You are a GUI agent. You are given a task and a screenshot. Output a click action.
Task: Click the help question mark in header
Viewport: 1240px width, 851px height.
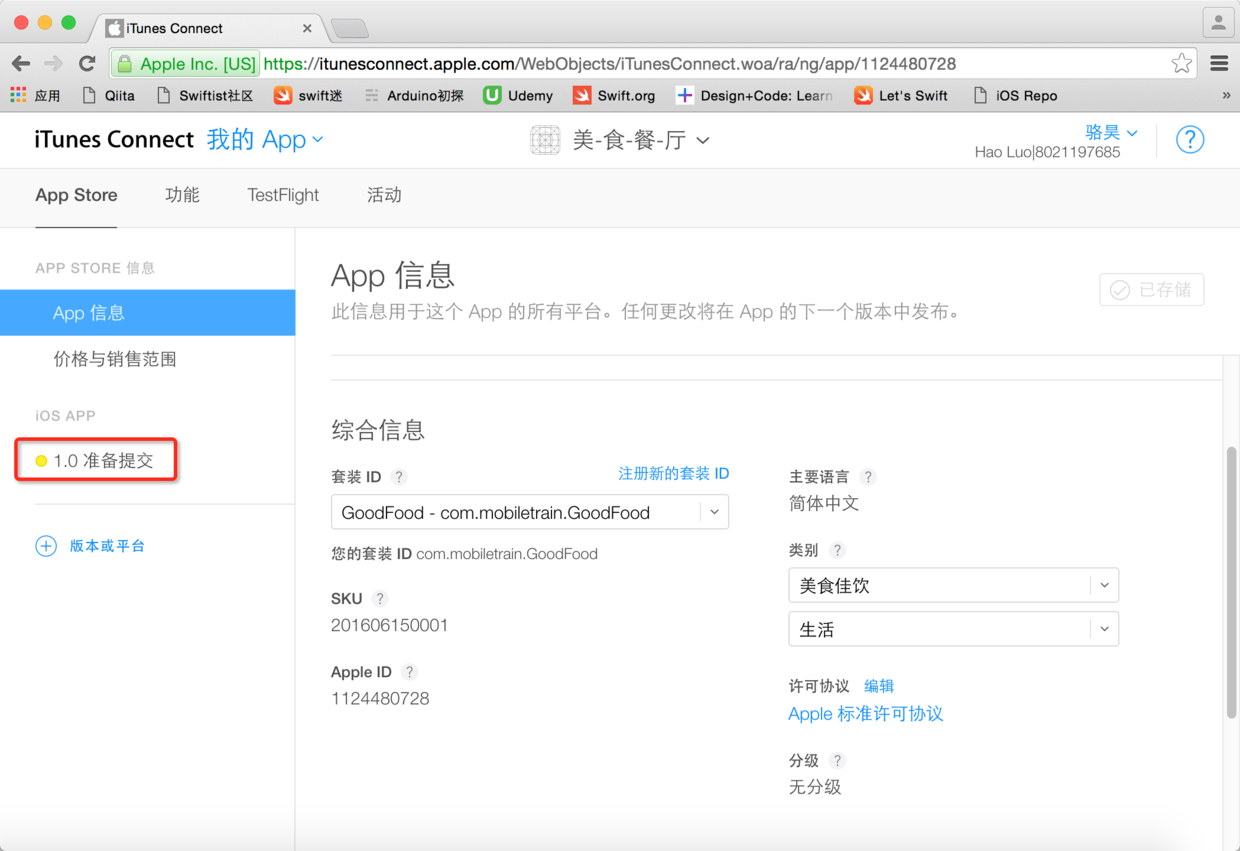[x=1190, y=140]
